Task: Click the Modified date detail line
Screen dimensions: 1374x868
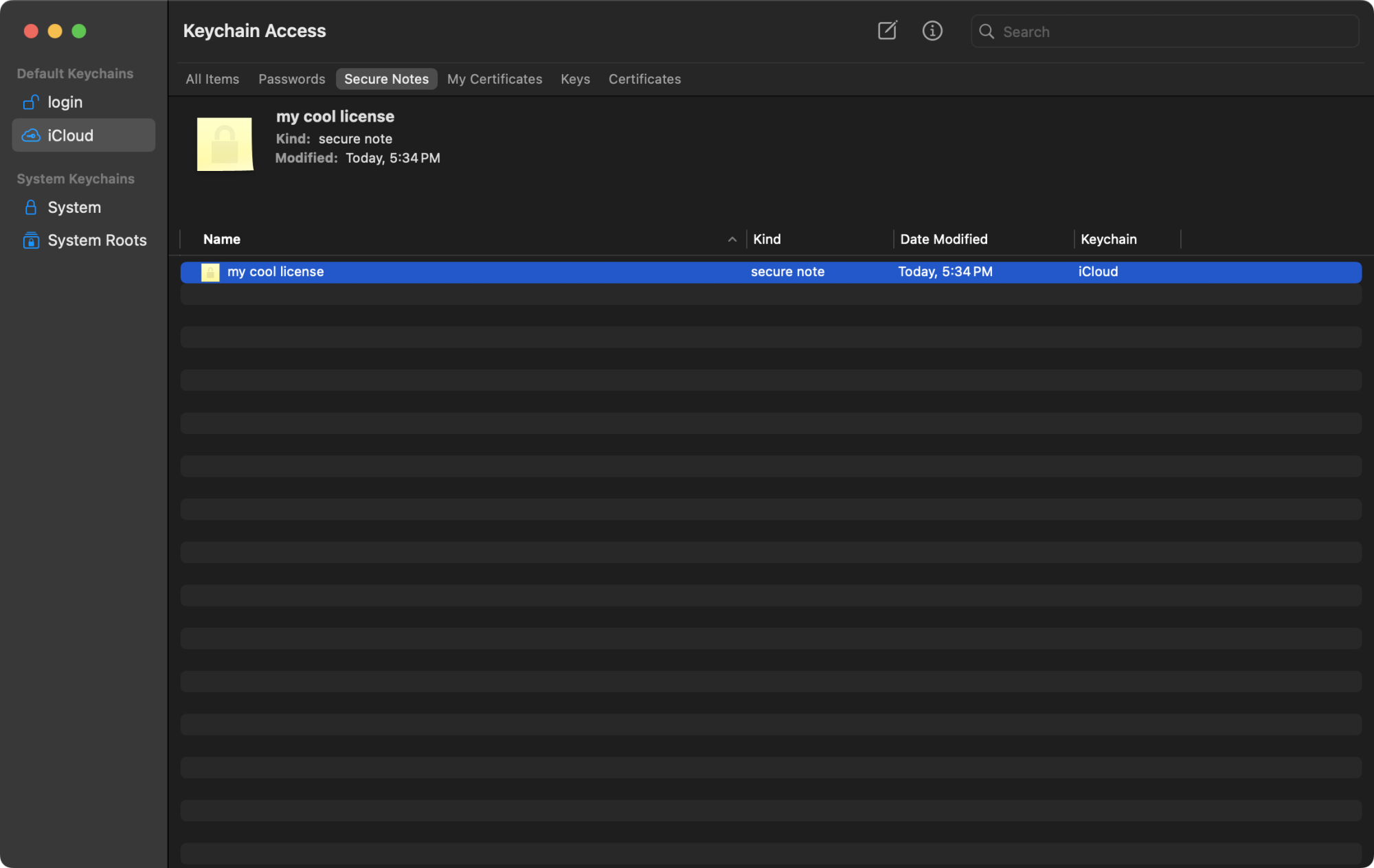Action: pyautogui.click(x=358, y=158)
